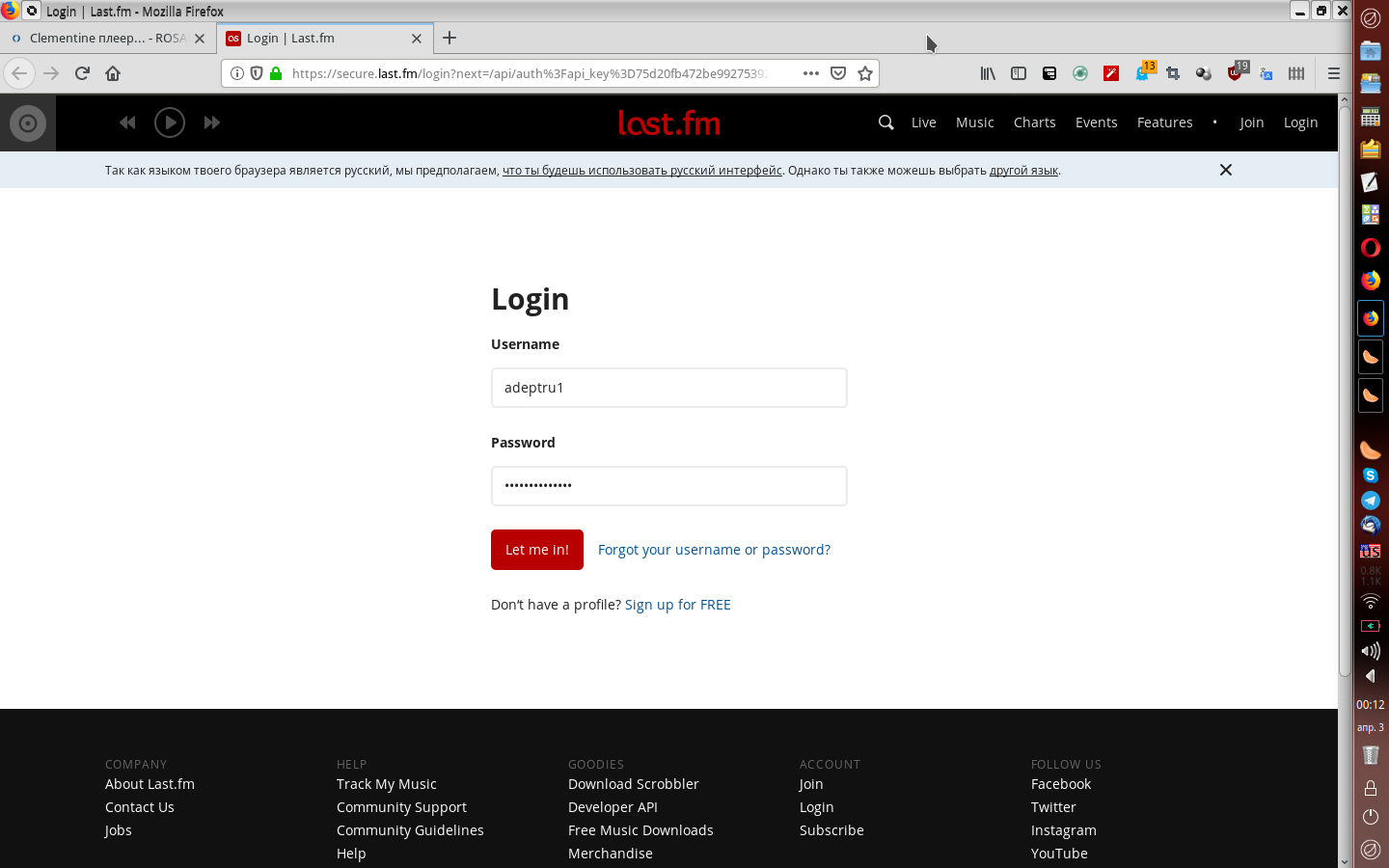Skip to next track in Last.fm player
Screen dimensions: 1389x868
coord(212,122)
